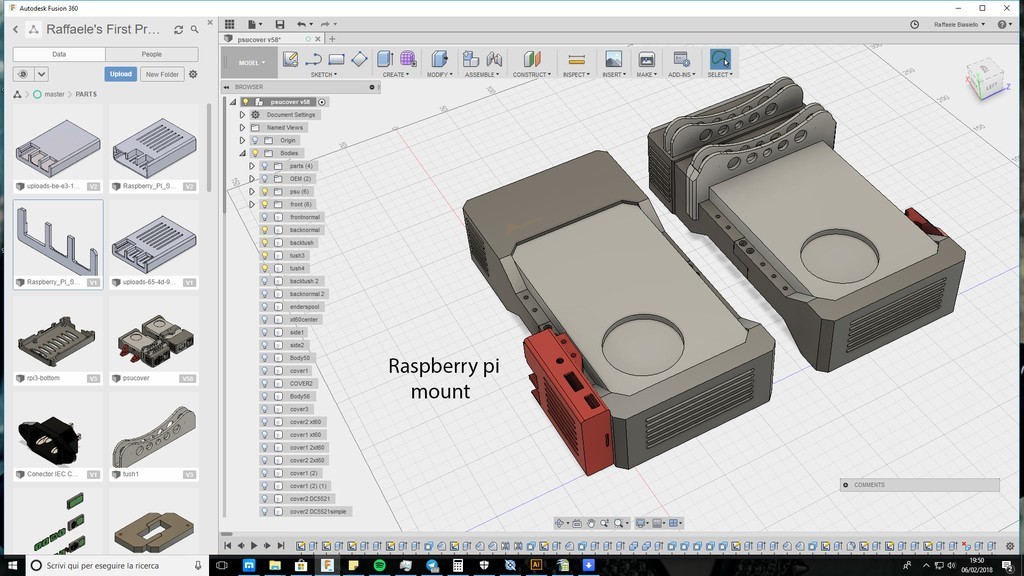Click the PARTS breadcrumb

tap(86, 94)
